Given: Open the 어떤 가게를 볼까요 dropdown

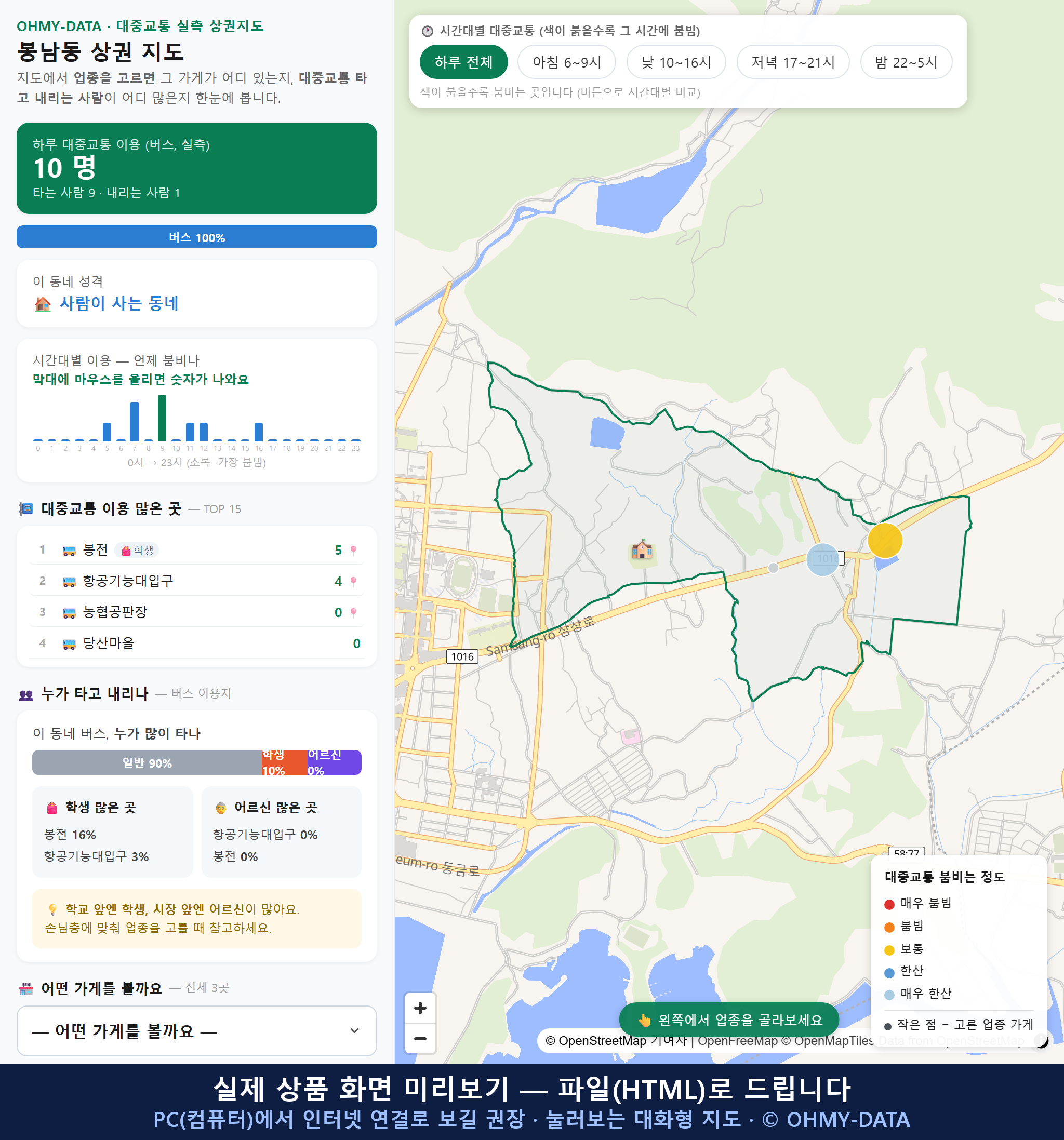Looking at the screenshot, I should 197,1030.
